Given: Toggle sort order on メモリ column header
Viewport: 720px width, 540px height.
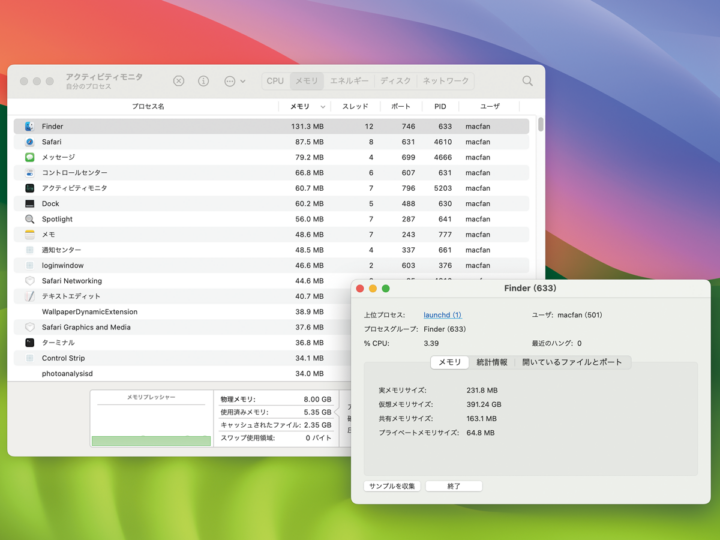Looking at the screenshot, I should tap(304, 107).
